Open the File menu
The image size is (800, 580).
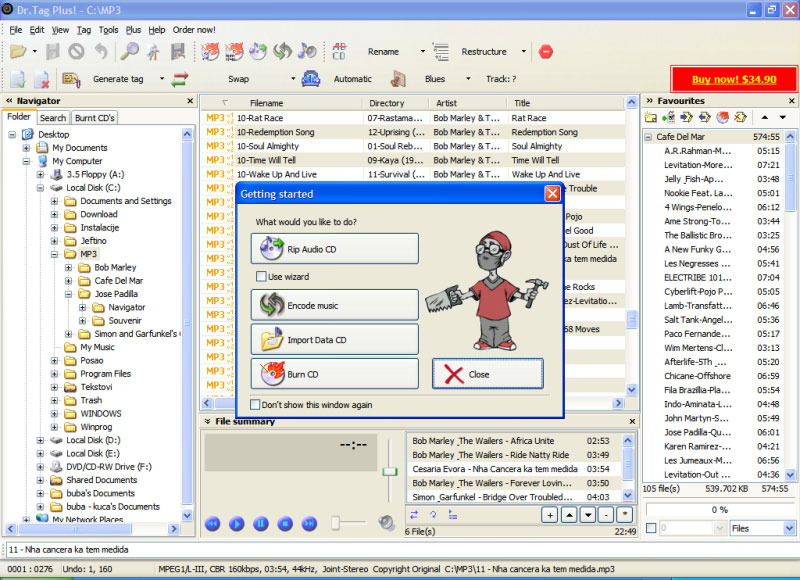(x=15, y=30)
